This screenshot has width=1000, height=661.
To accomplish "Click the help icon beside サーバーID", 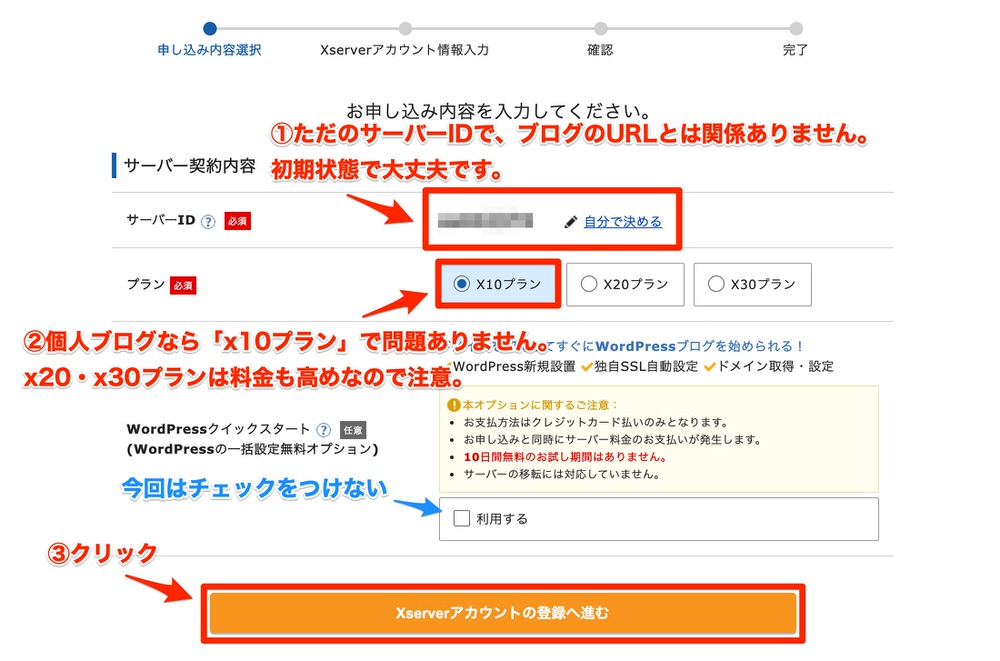I will (x=208, y=221).
